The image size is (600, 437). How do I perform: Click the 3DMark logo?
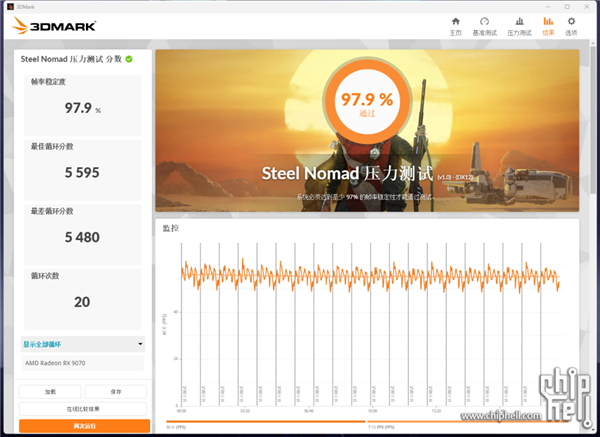coord(54,26)
